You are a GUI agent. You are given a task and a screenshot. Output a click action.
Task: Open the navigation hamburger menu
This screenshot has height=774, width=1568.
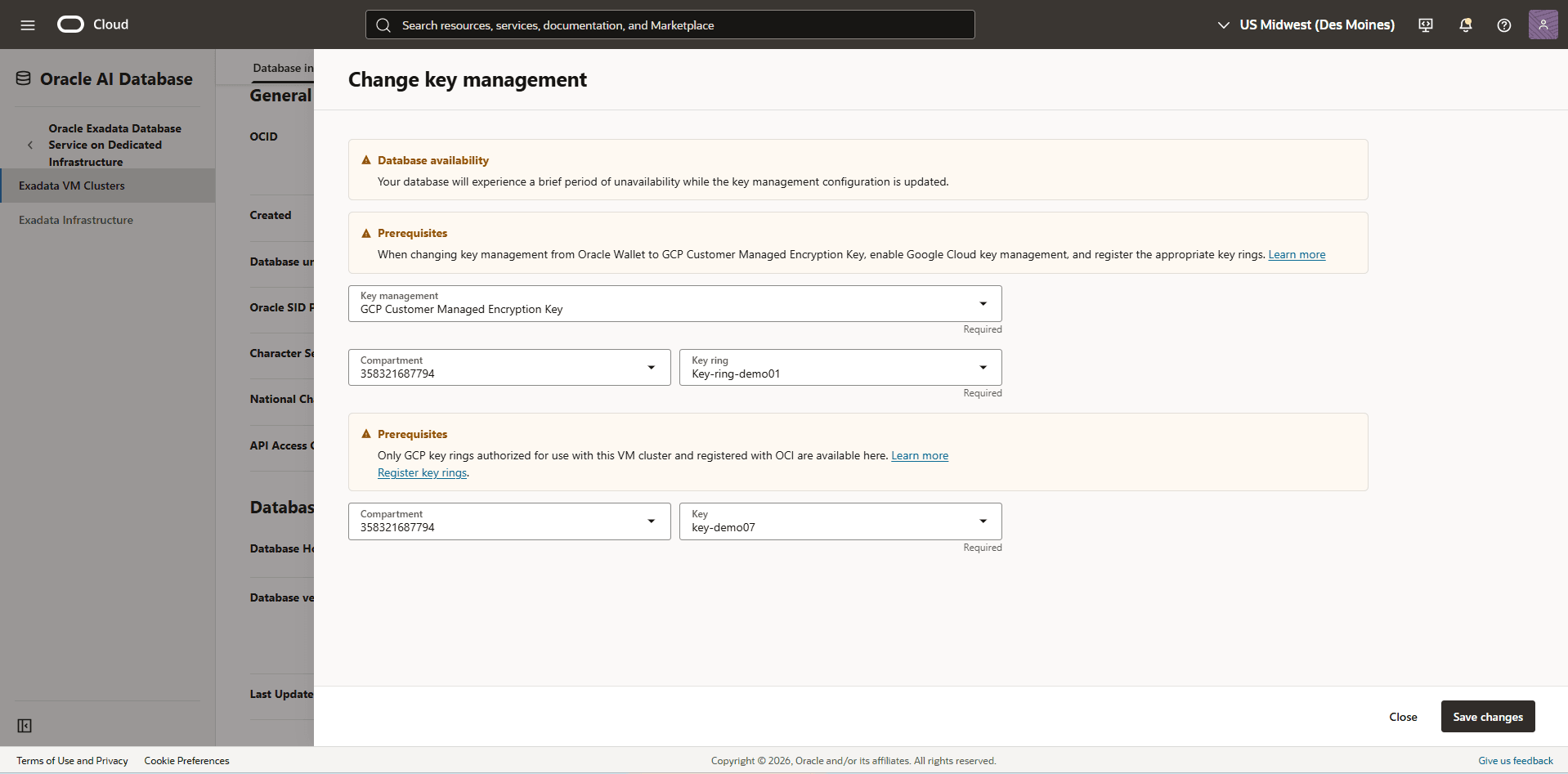[x=28, y=25]
